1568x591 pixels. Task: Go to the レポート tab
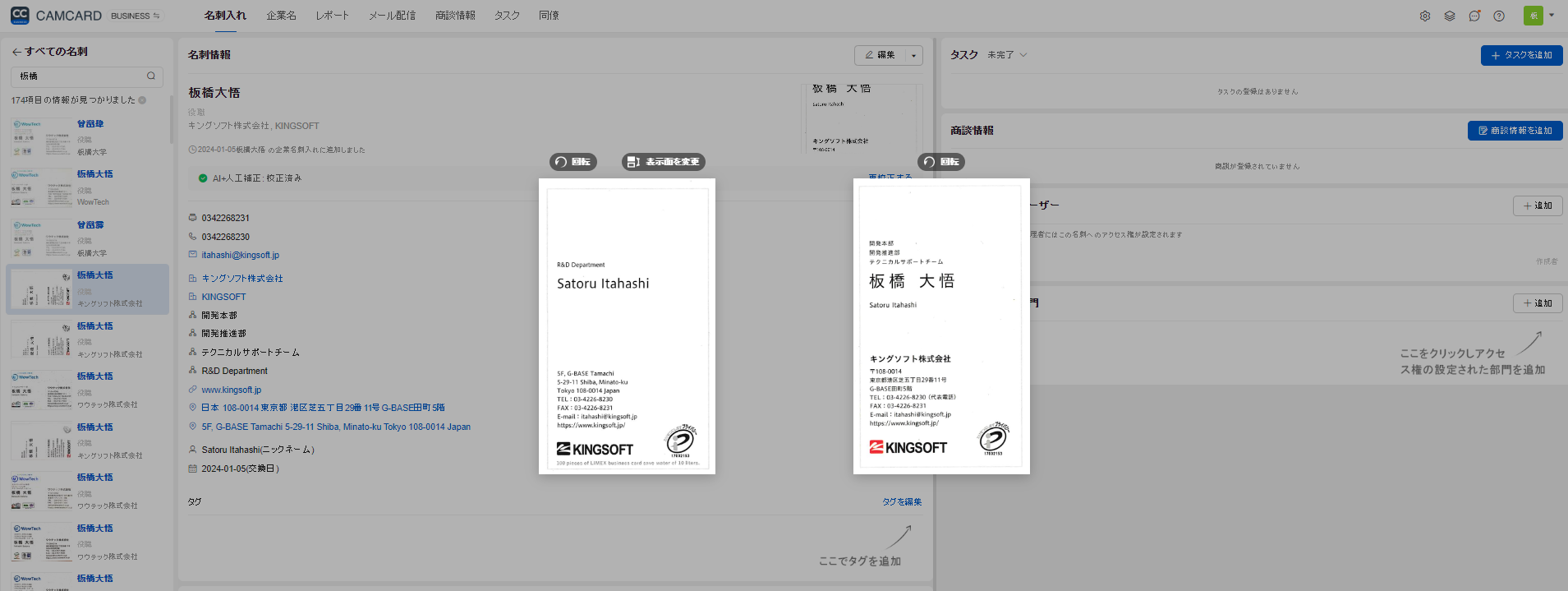332,16
